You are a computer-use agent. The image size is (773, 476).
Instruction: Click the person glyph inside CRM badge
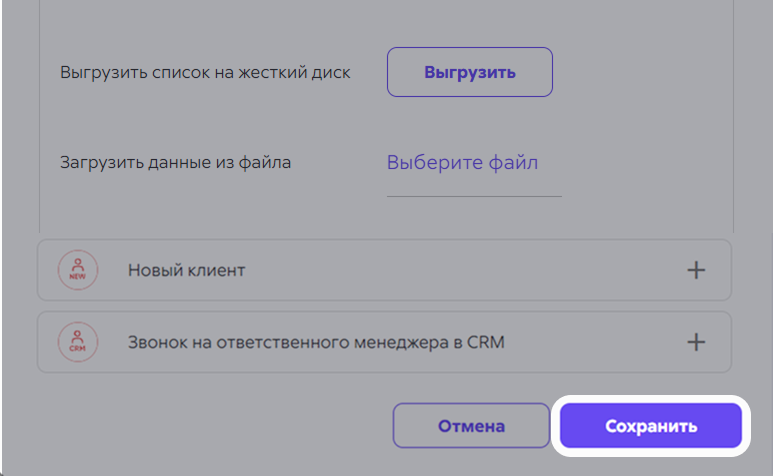(x=77, y=337)
